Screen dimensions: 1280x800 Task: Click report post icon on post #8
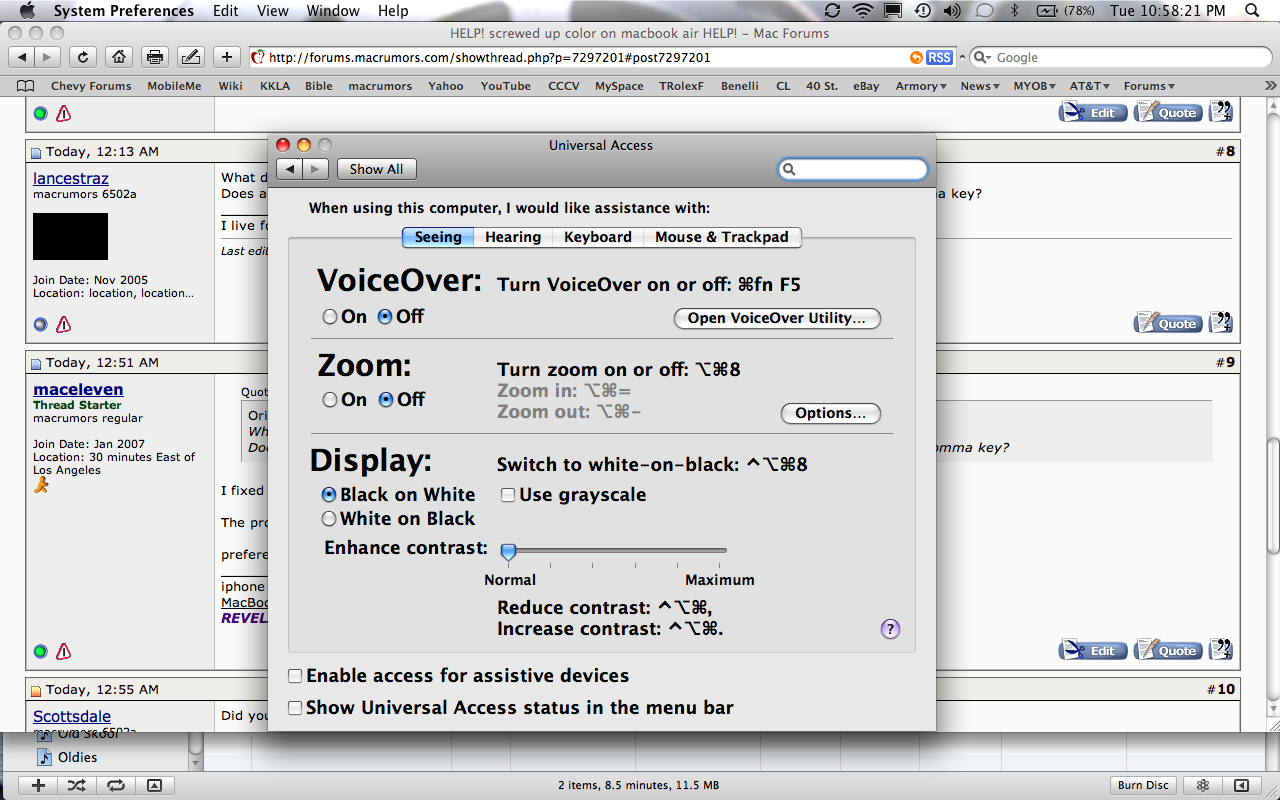[x=63, y=324]
